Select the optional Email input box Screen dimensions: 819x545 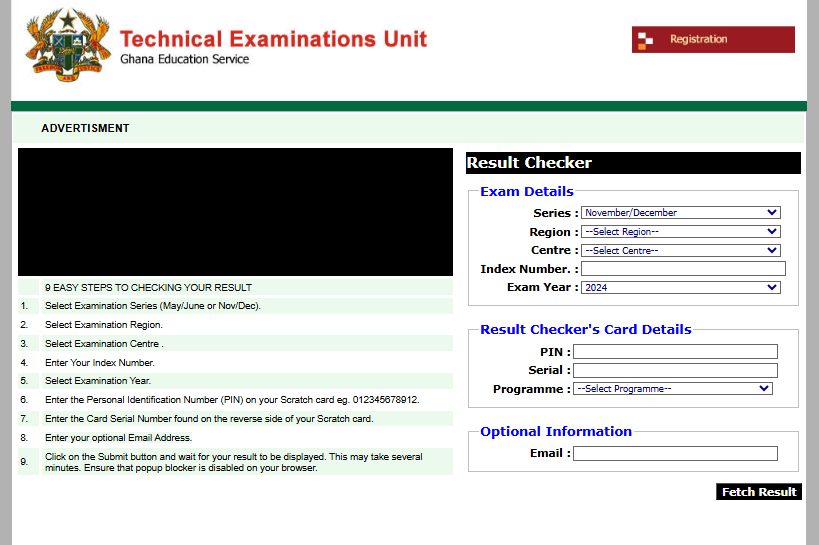(x=675, y=454)
